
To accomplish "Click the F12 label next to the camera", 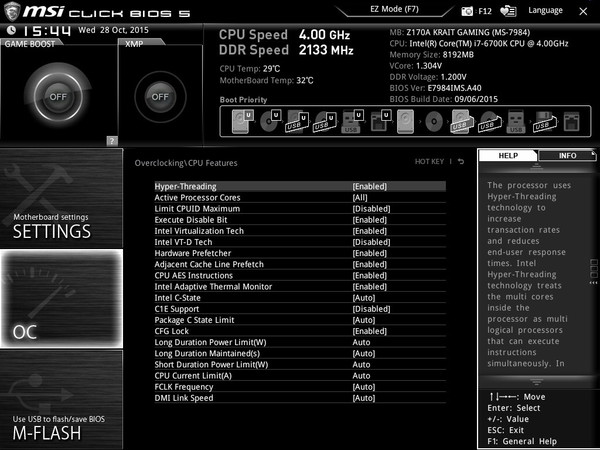I will pyautogui.click(x=484, y=11).
